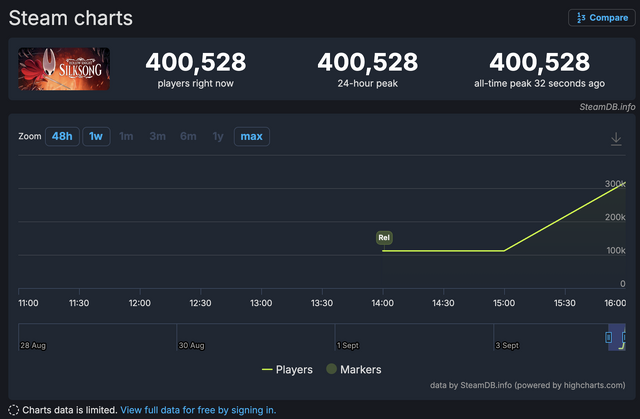Click the loading circle icon by Charts data
The height and width of the screenshot is (419, 640).
(x=13, y=410)
